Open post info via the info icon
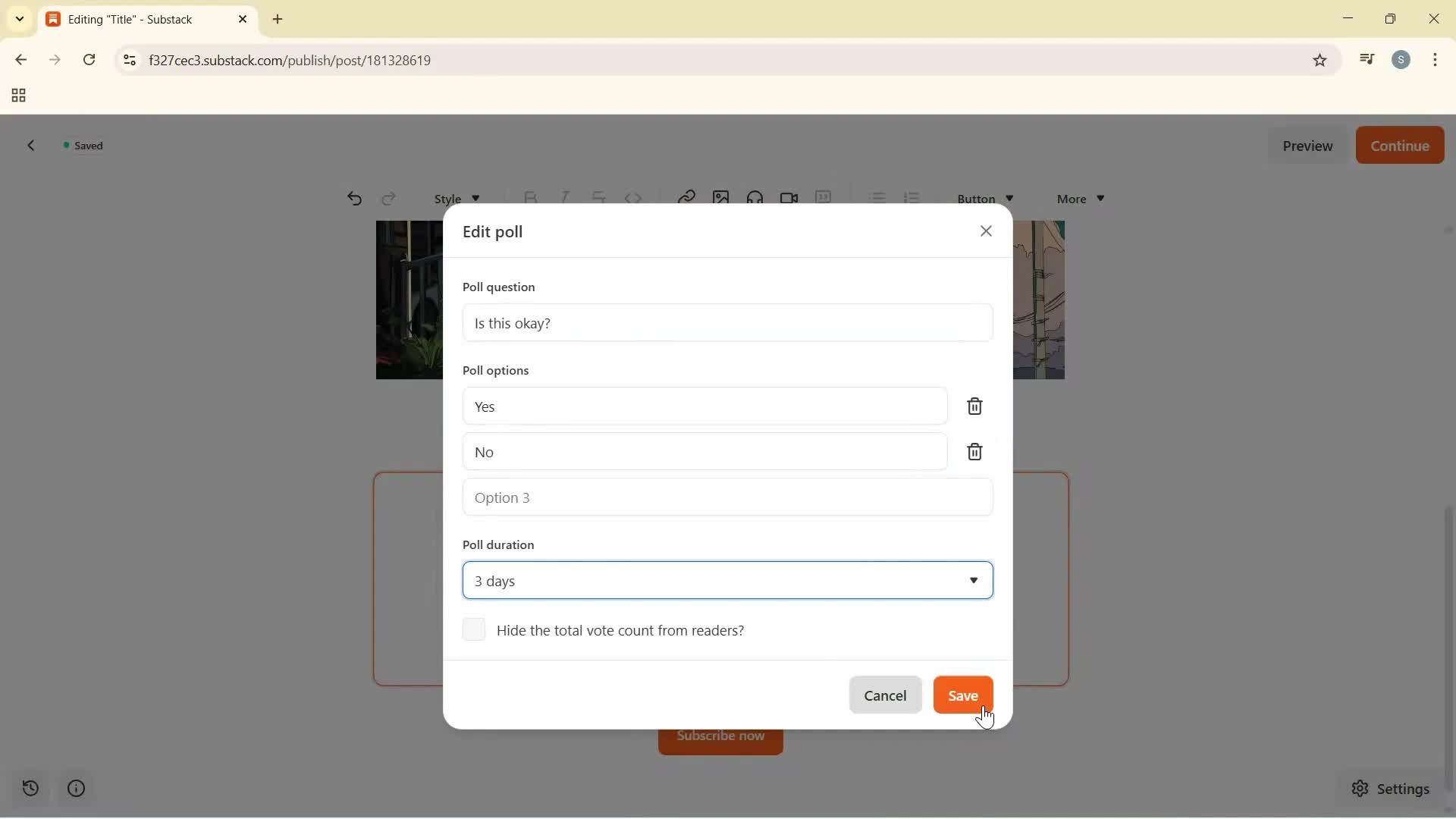 (x=76, y=789)
